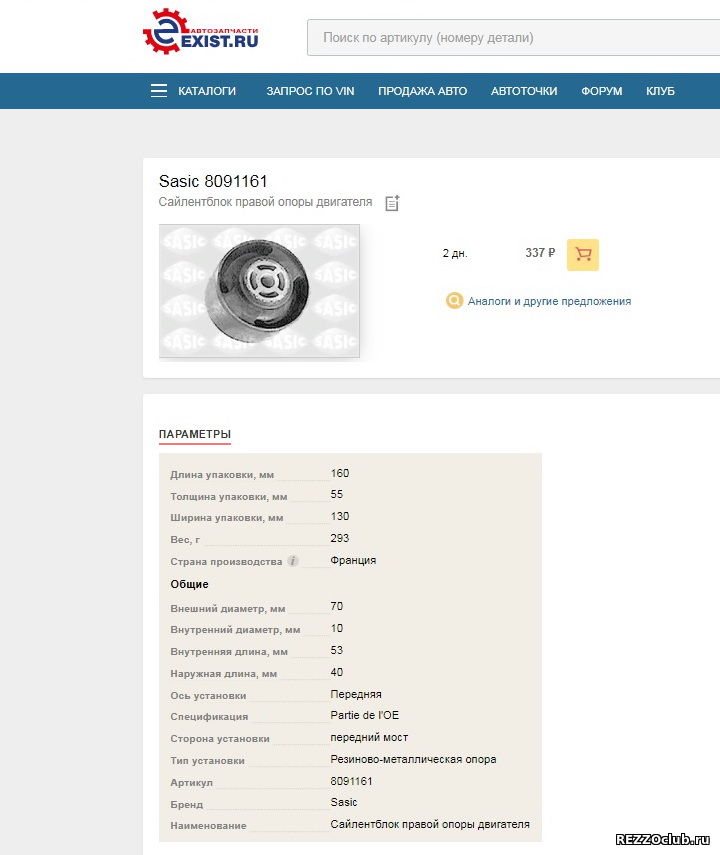The height and width of the screenshot is (855, 720).
Task: Click the Артикул value 8091161
Action: pyautogui.click(x=351, y=781)
